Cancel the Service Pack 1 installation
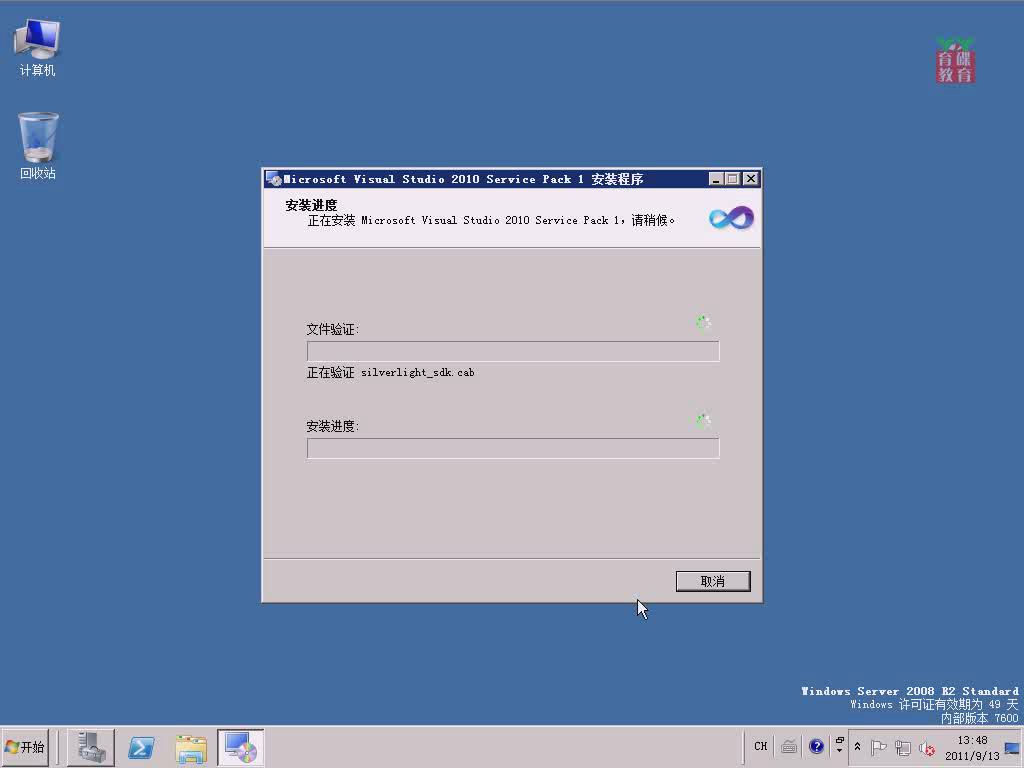Viewport: 1024px width, 768px height. click(712, 581)
